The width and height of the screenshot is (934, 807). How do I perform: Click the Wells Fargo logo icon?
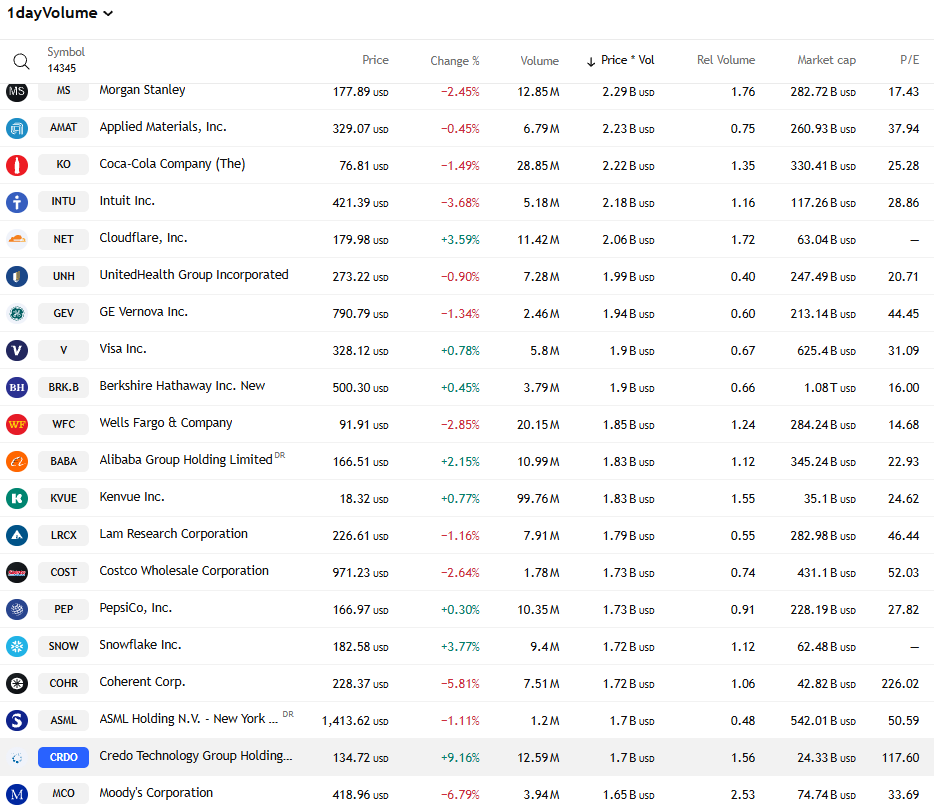(17, 424)
